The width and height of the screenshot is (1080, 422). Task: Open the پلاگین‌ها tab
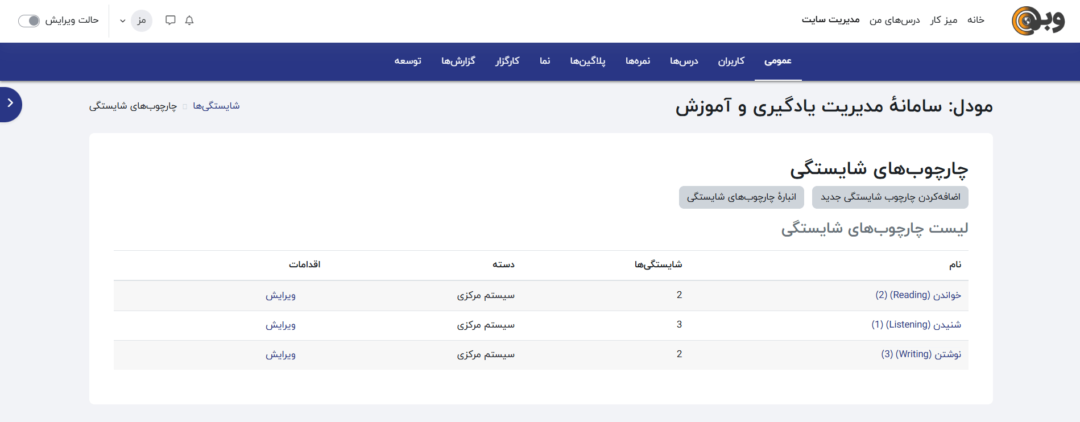(589, 61)
